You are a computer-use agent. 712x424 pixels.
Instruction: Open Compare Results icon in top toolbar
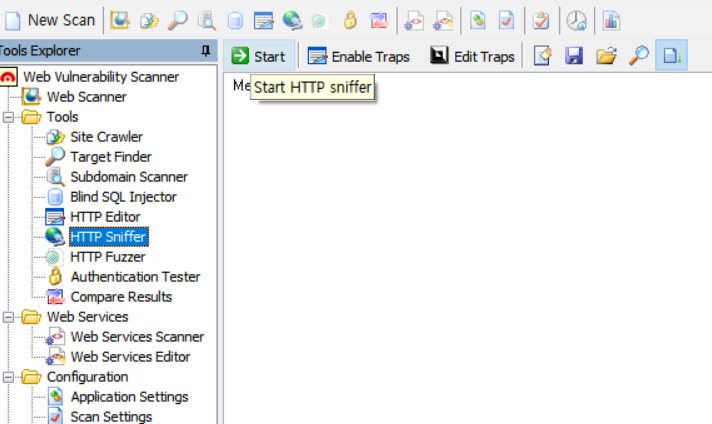coord(378,20)
